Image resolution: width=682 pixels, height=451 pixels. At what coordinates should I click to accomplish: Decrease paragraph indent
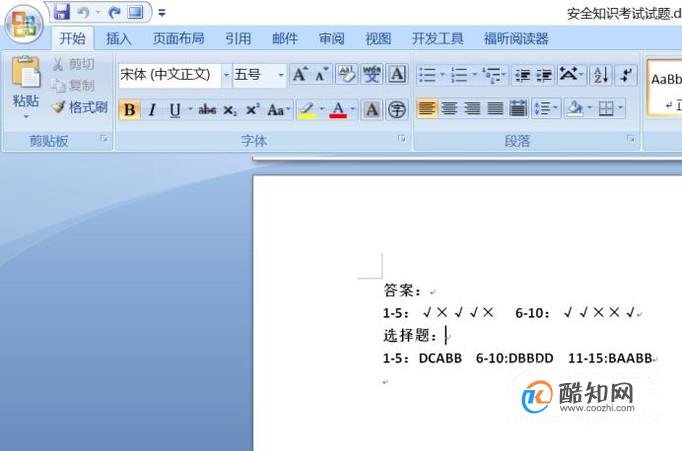(x=522, y=75)
